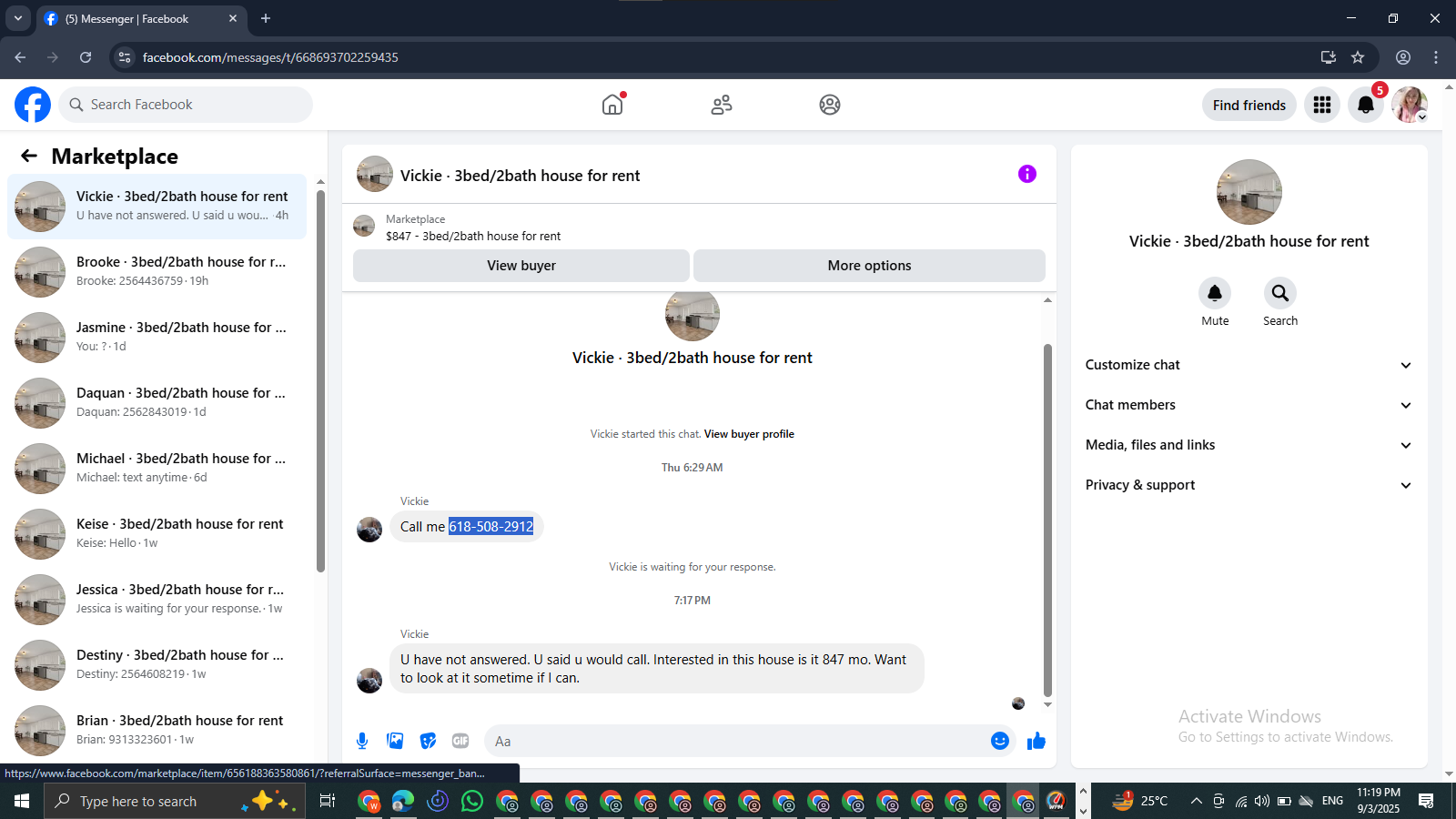Click the chat messages vertical scrollbar
Screen dimensions: 1456x819
pyautogui.click(x=1047, y=521)
